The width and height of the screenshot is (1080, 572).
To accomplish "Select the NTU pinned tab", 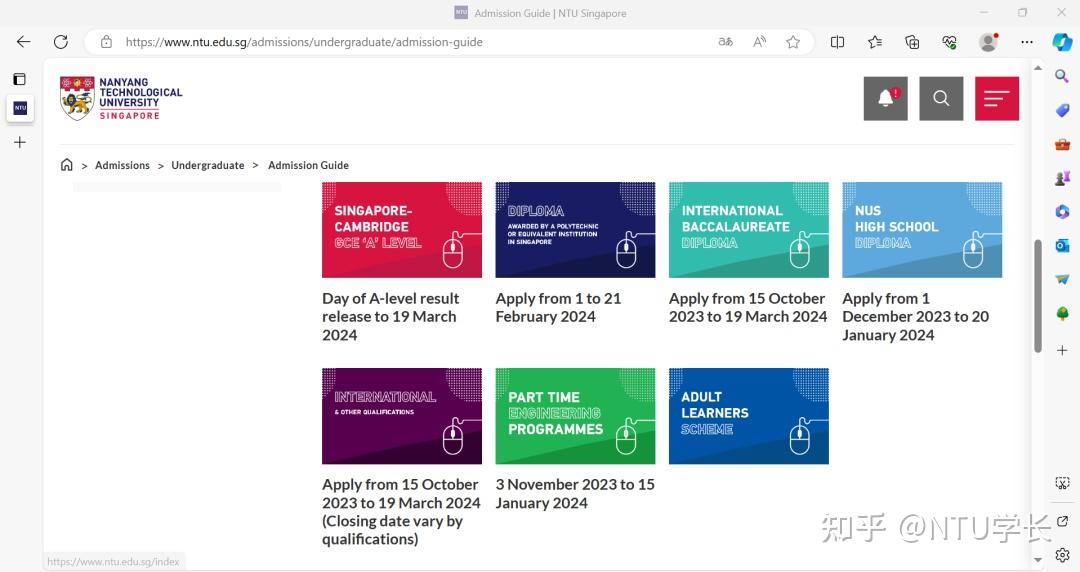I will (x=20, y=108).
